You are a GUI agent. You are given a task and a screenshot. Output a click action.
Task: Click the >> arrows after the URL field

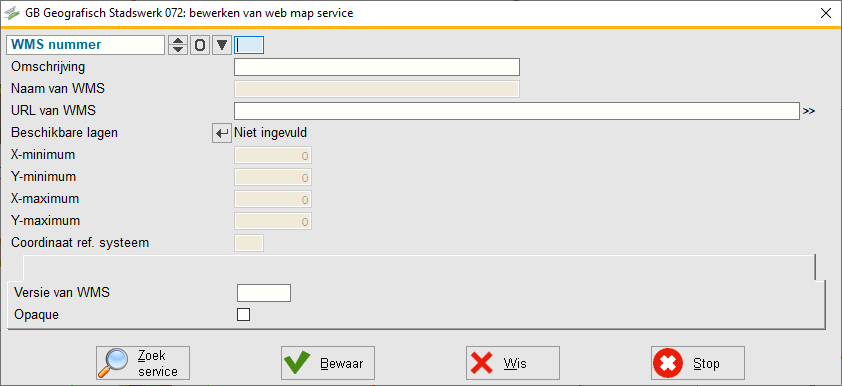pyautogui.click(x=809, y=112)
